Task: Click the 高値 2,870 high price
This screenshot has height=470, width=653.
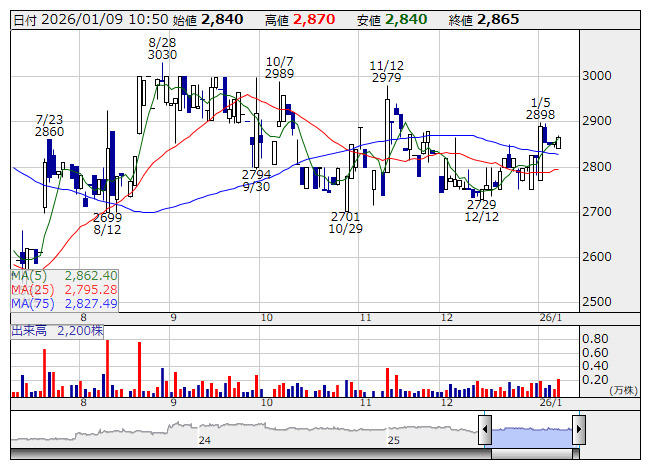Action: coord(307,19)
